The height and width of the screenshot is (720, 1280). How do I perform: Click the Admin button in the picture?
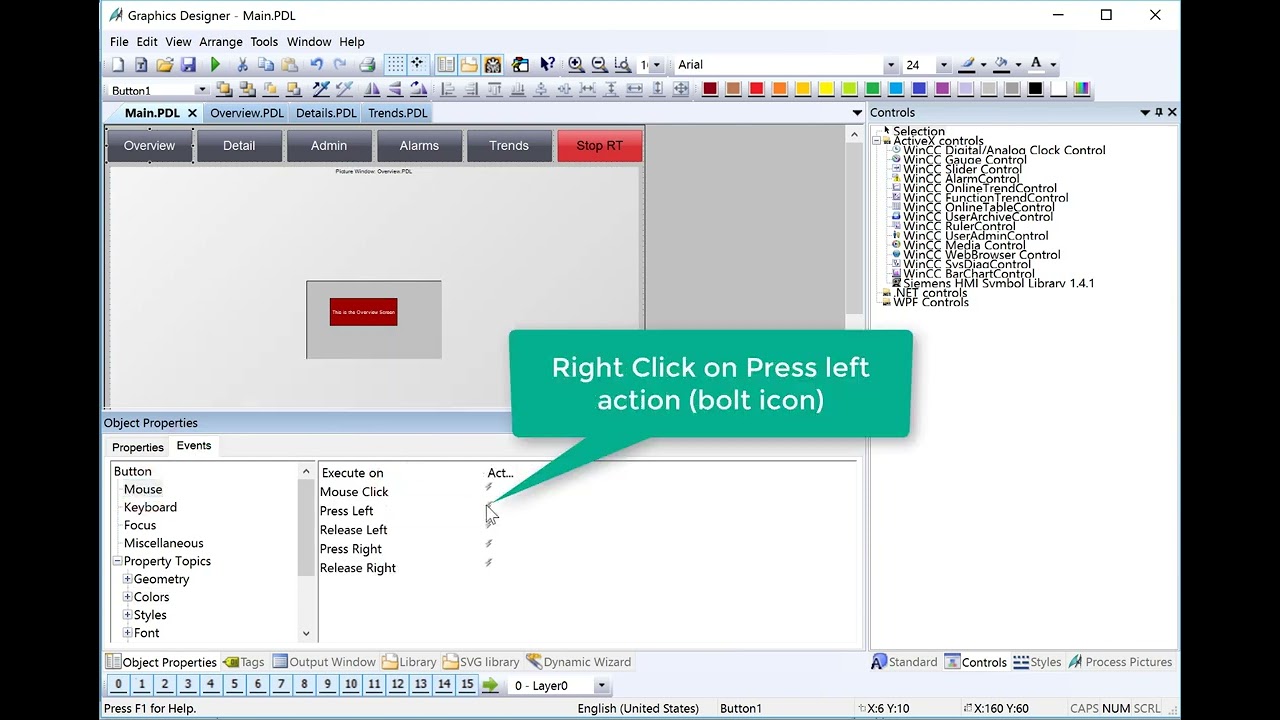point(329,146)
